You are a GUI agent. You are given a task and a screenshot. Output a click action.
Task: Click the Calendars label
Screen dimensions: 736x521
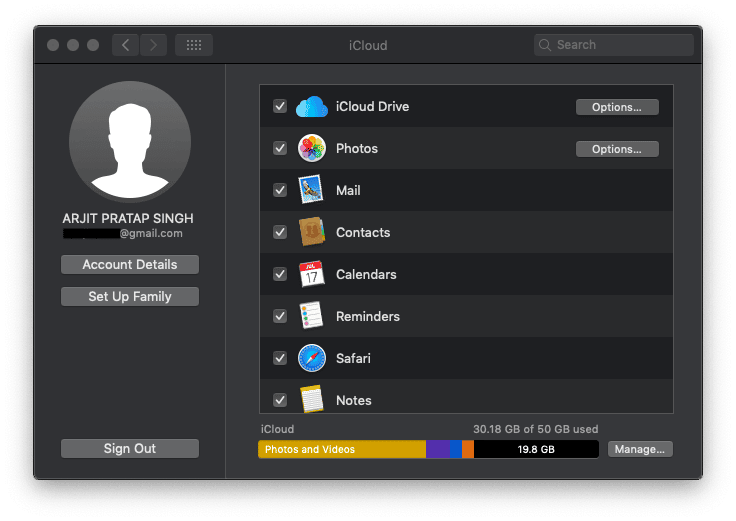(x=366, y=274)
